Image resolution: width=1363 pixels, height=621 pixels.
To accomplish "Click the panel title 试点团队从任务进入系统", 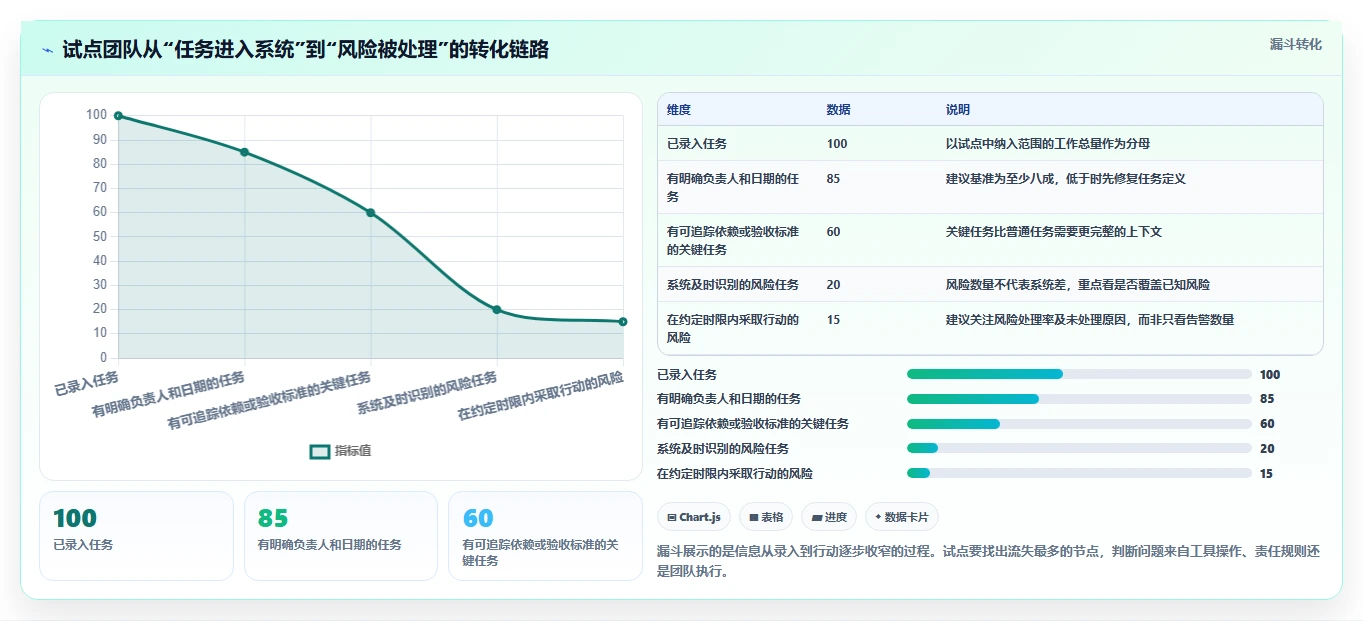I will click(x=305, y=50).
